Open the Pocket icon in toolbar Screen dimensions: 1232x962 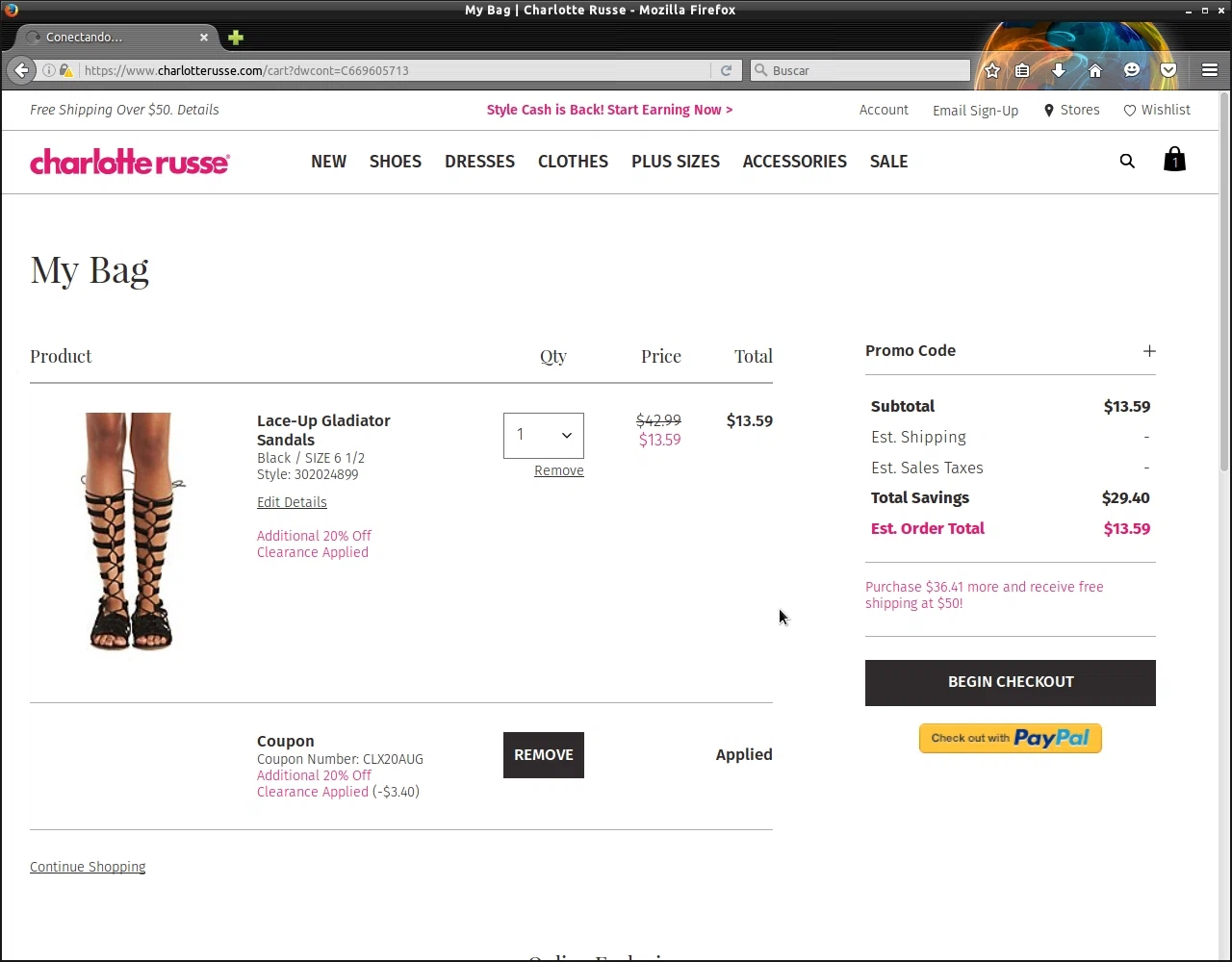click(x=1168, y=70)
